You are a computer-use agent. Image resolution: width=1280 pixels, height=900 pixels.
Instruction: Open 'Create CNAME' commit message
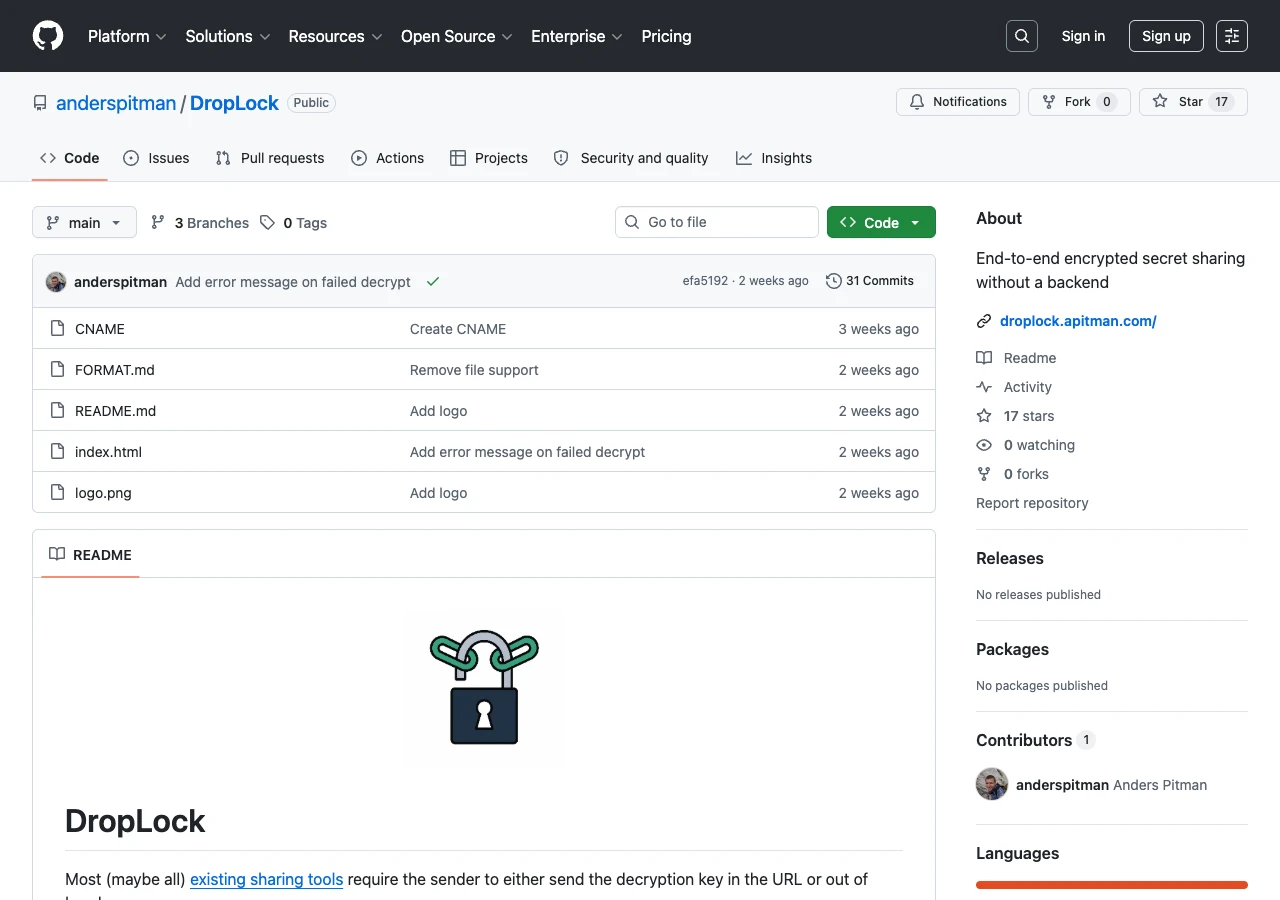(458, 329)
